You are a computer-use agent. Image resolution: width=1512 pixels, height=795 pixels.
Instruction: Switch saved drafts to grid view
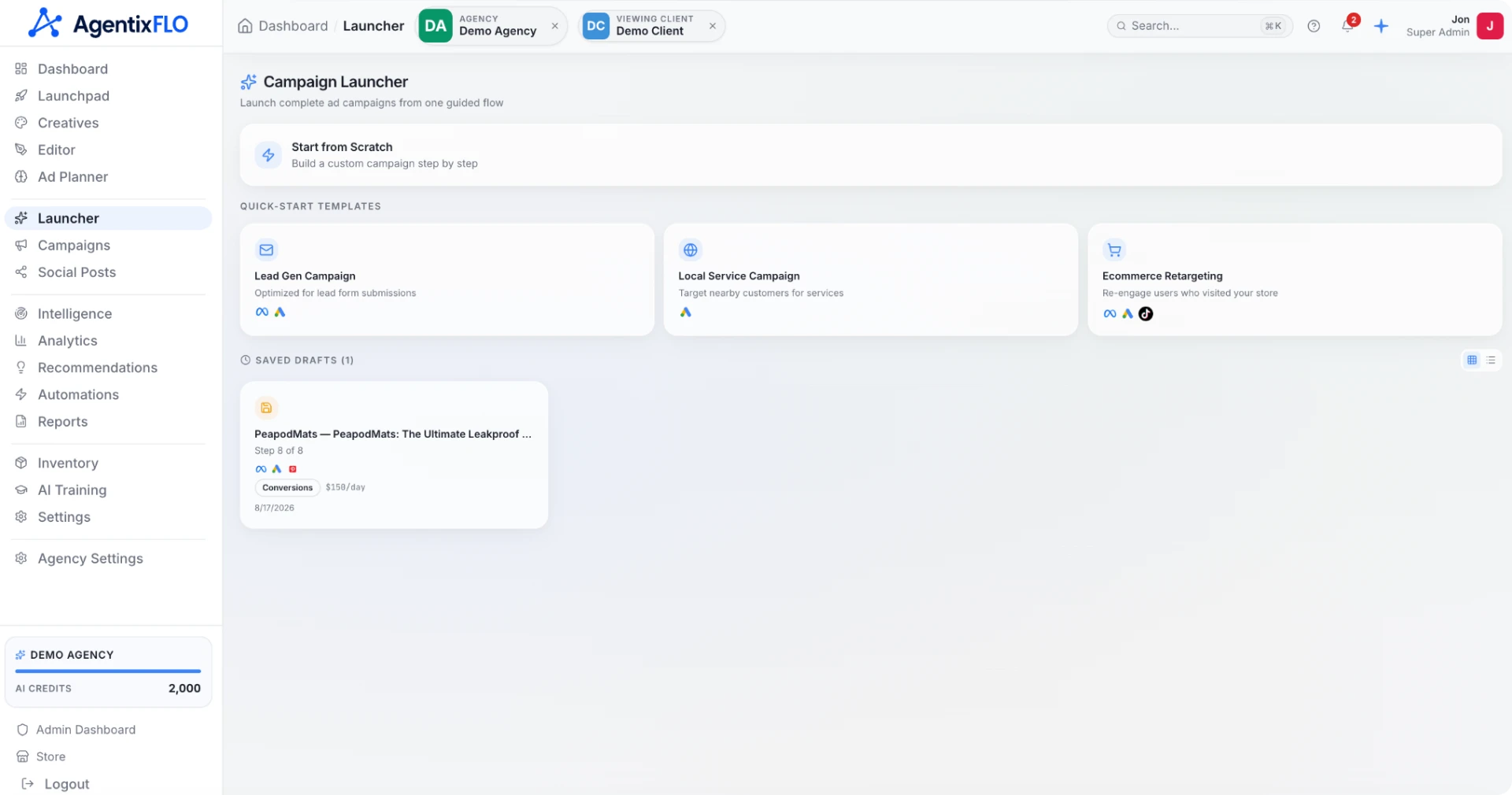click(x=1472, y=360)
